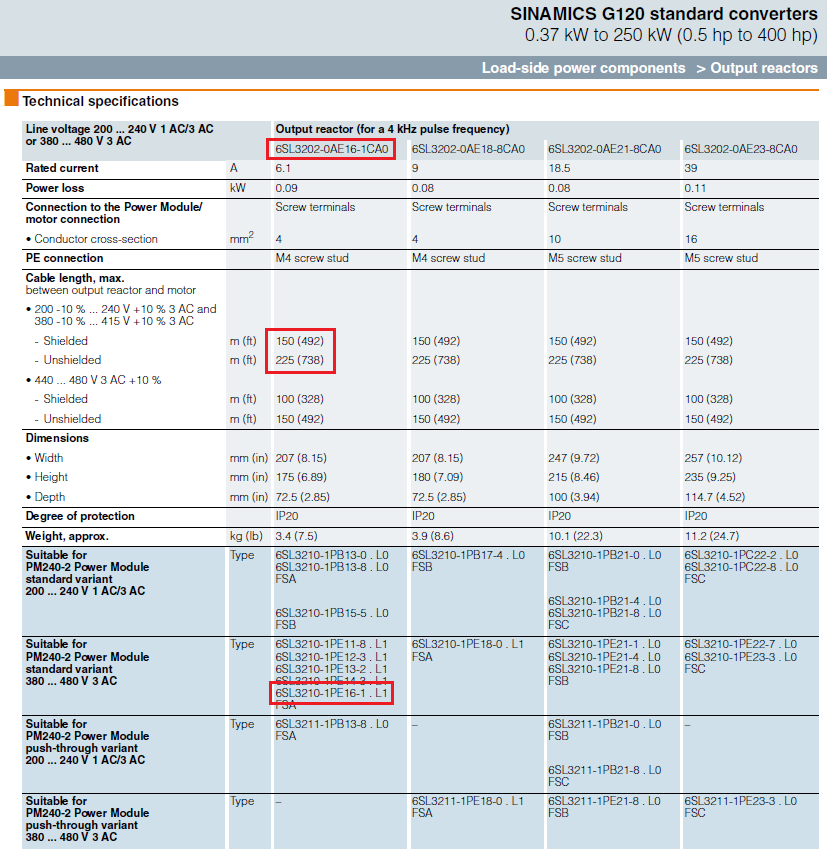Image resolution: width=827 pixels, height=856 pixels.
Task: Select article number 6SL3202-0AE16-1CA0
Action: pyautogui.click(x=331, y=149)
